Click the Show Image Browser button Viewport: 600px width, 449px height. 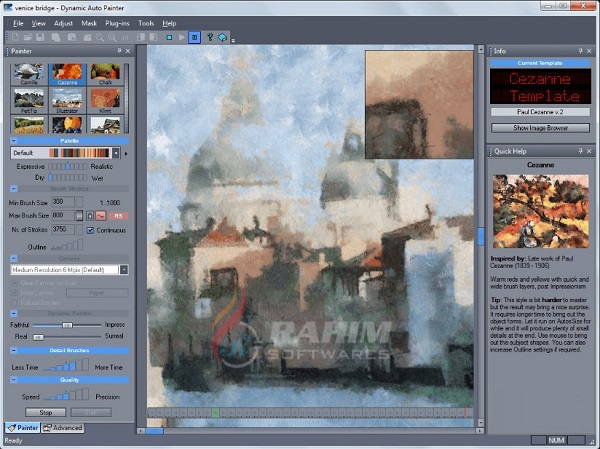tap(540, 128)
